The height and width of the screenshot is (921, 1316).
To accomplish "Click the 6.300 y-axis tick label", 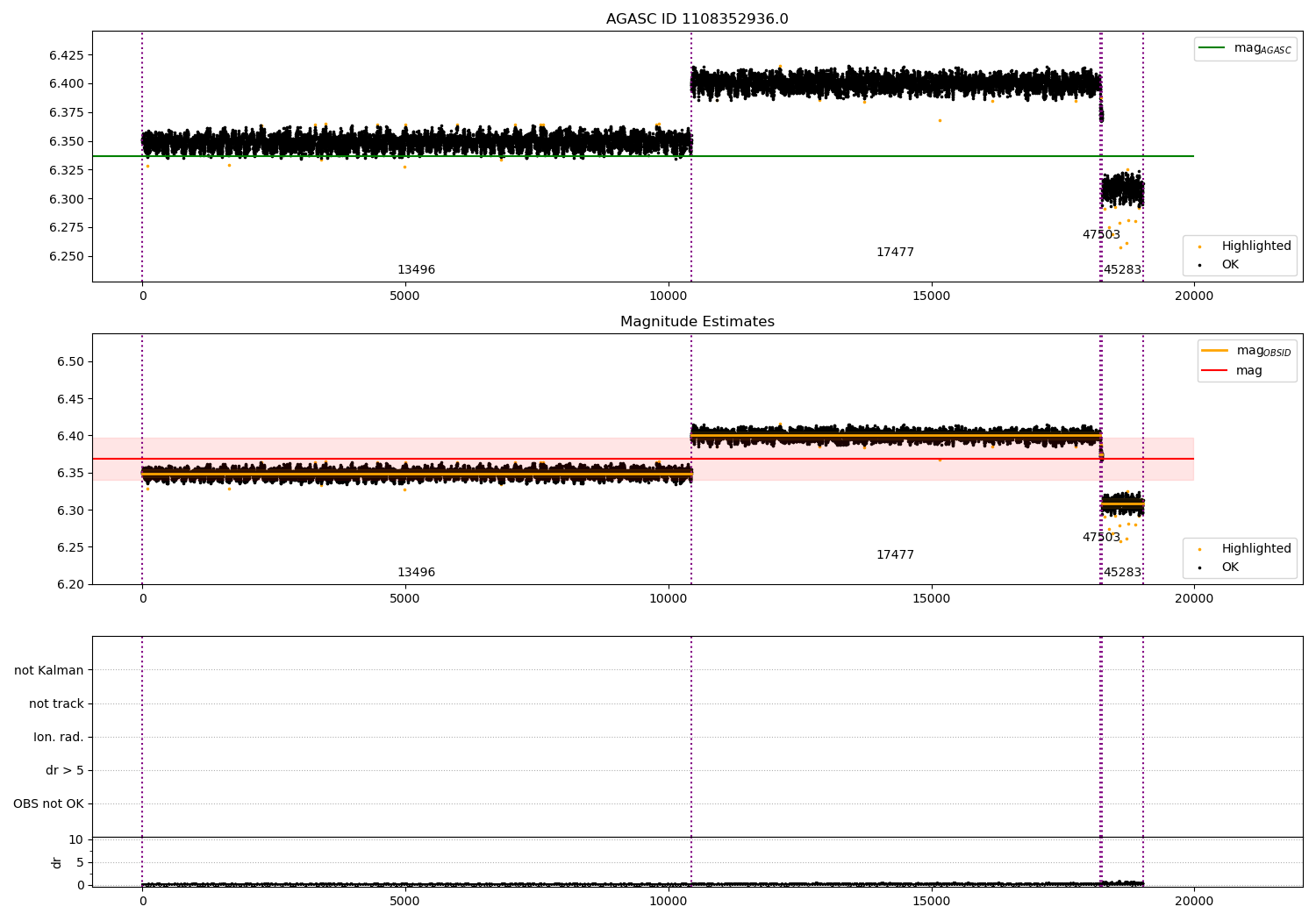I will [67, 199].
